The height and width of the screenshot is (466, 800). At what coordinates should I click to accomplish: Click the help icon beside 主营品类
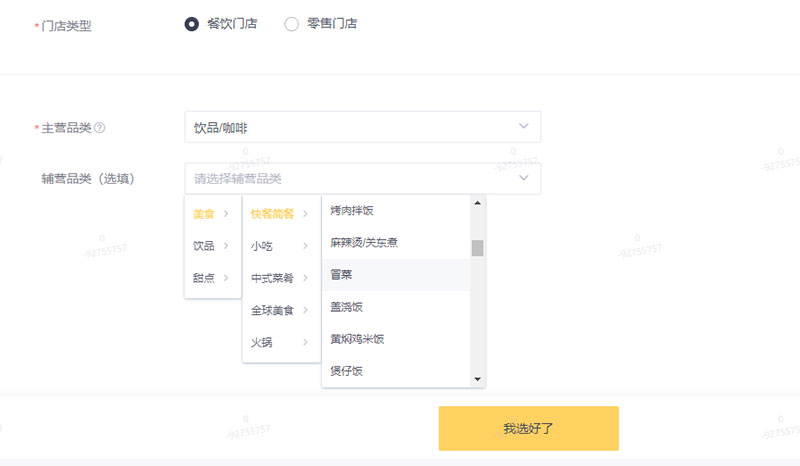(100, 128)
